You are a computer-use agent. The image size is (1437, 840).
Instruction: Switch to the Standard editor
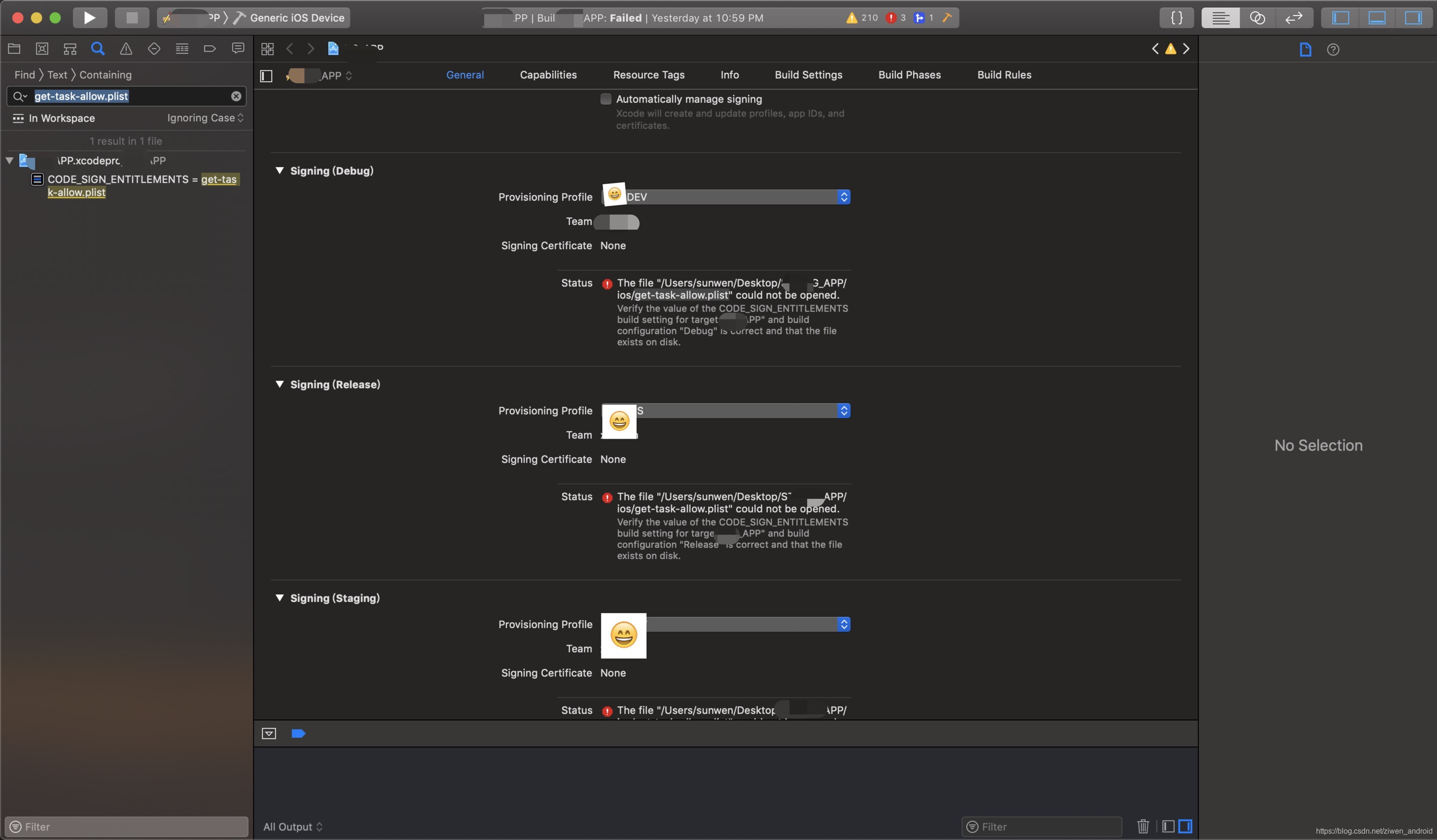[x=1220, y=18]
